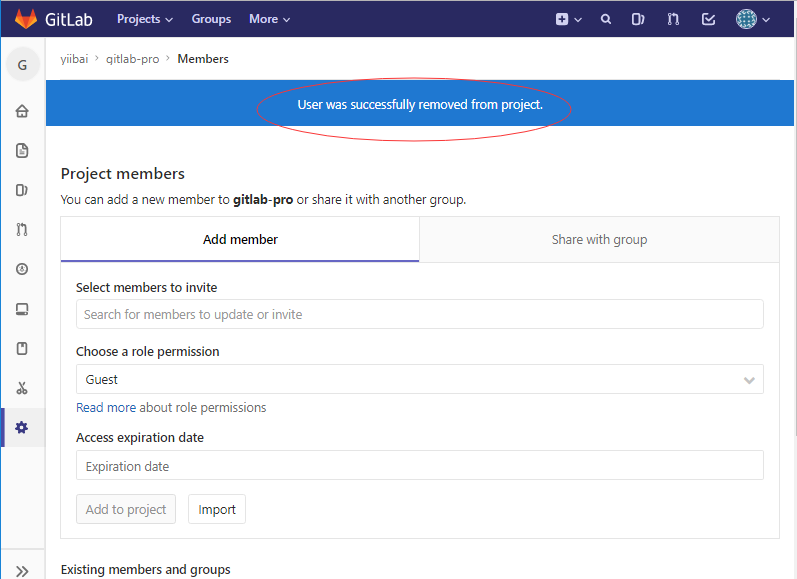Open the search magnifier in top bar
797x579 pixels.
(606, 19)
